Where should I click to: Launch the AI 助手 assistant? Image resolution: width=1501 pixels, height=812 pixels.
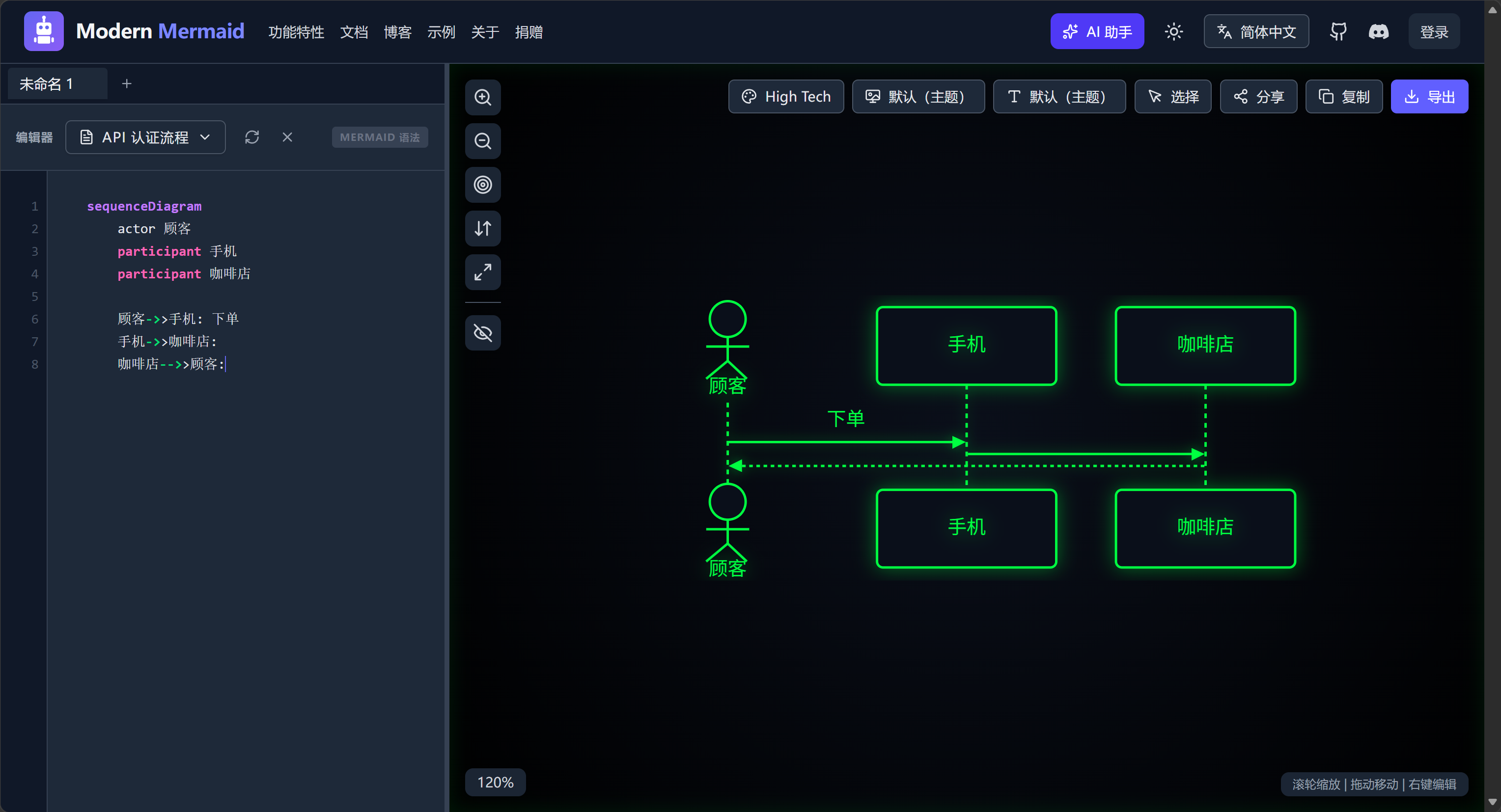point(1097,31)
